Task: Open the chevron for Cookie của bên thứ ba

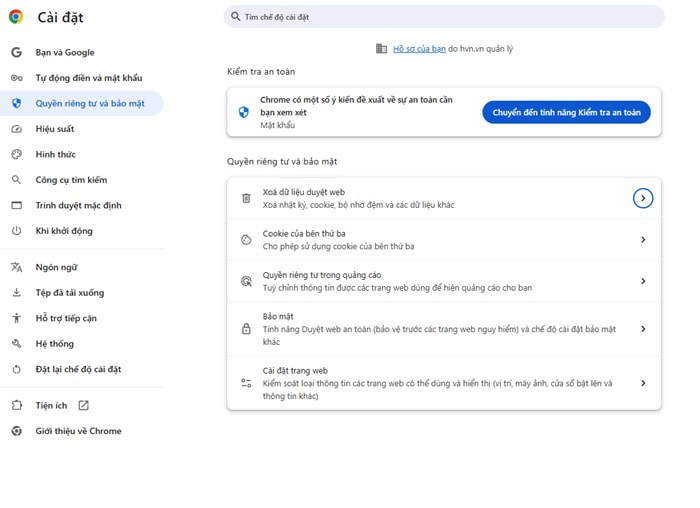Action: click(x=643, y=240)
